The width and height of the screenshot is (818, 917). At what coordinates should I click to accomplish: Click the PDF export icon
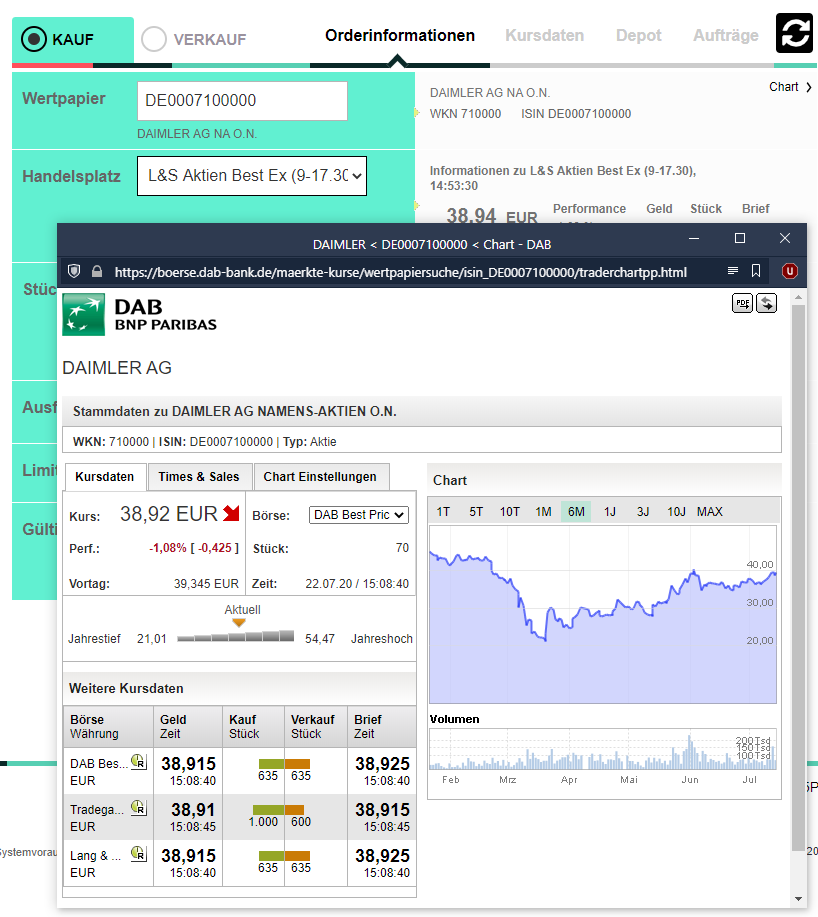tap(743, 303)
